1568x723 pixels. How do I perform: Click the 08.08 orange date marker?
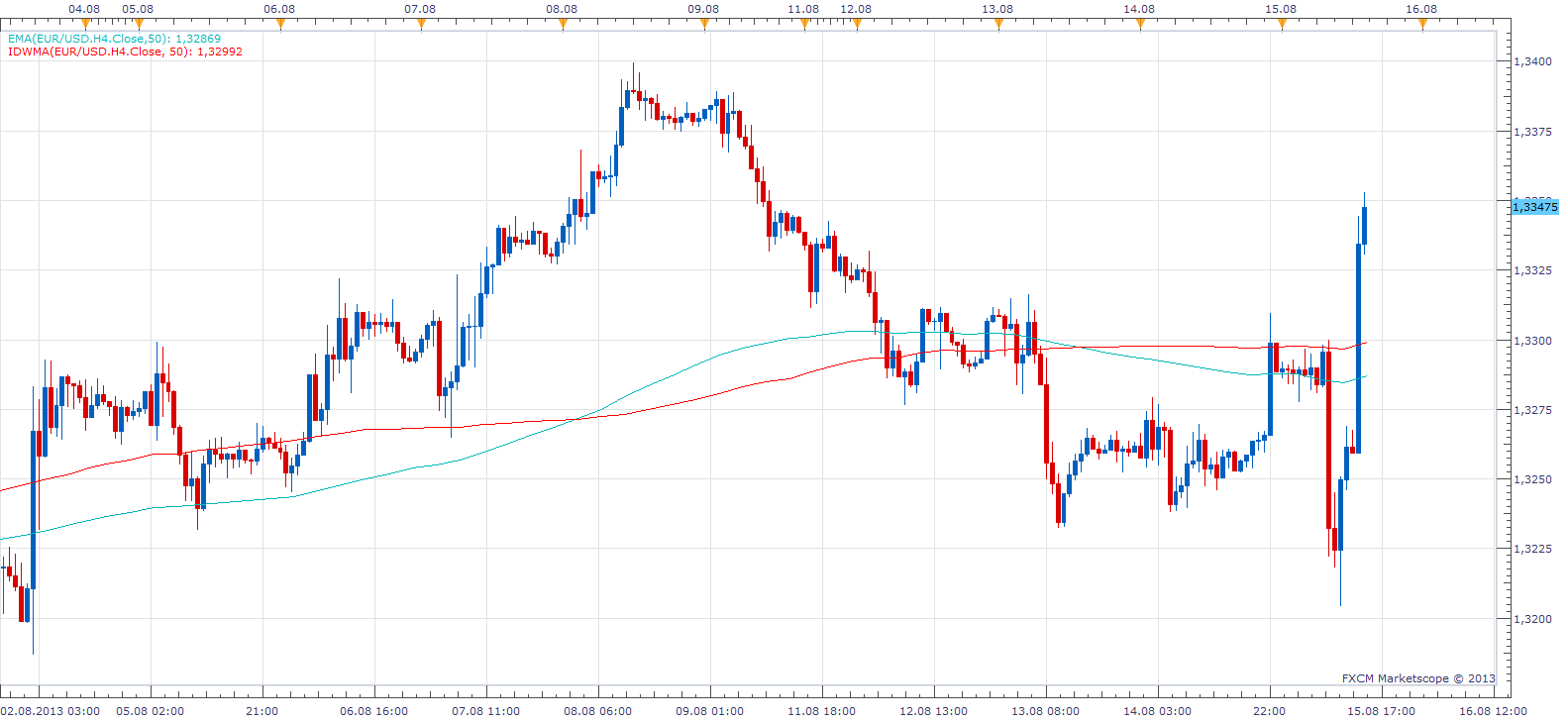(x=563, y=23)
